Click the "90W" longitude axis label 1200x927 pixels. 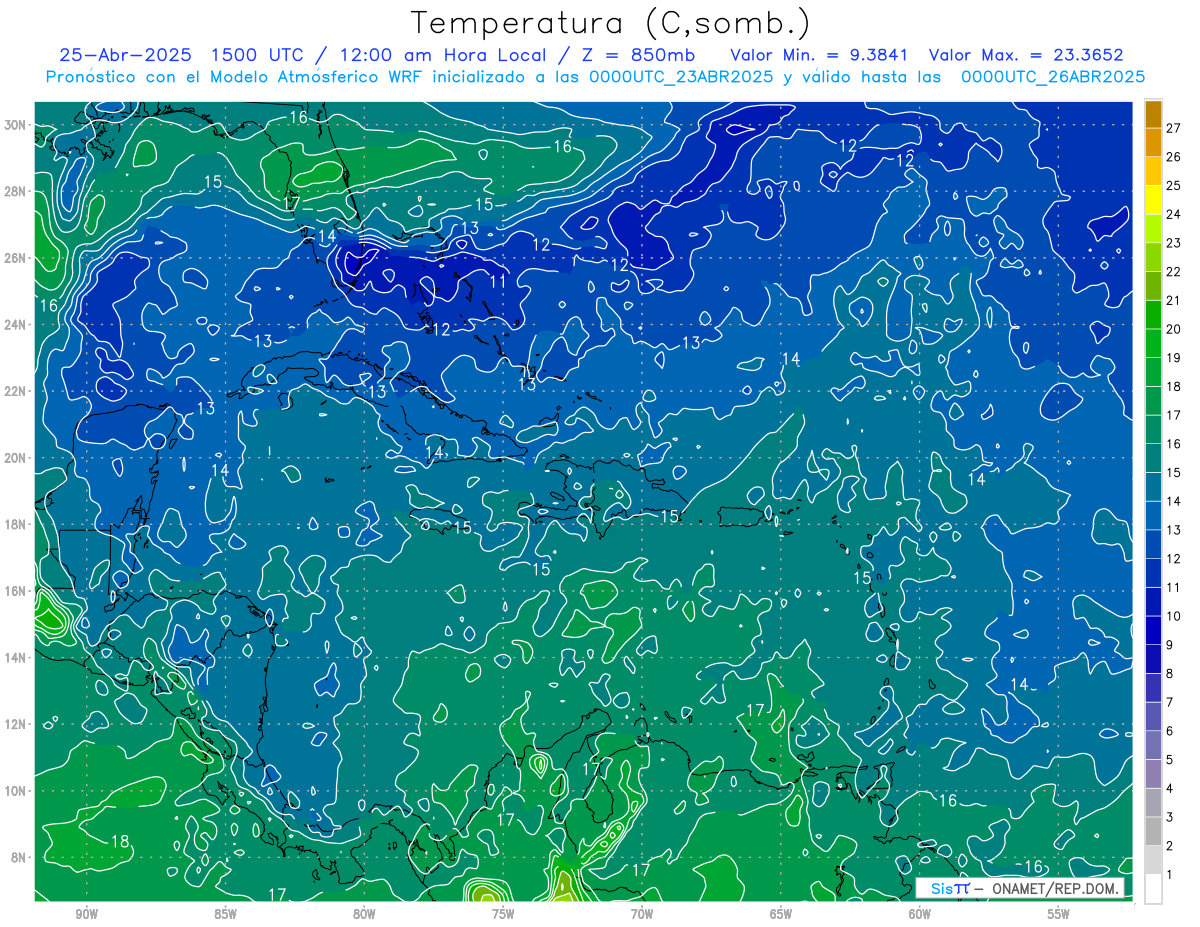click(x=86, y=915)
